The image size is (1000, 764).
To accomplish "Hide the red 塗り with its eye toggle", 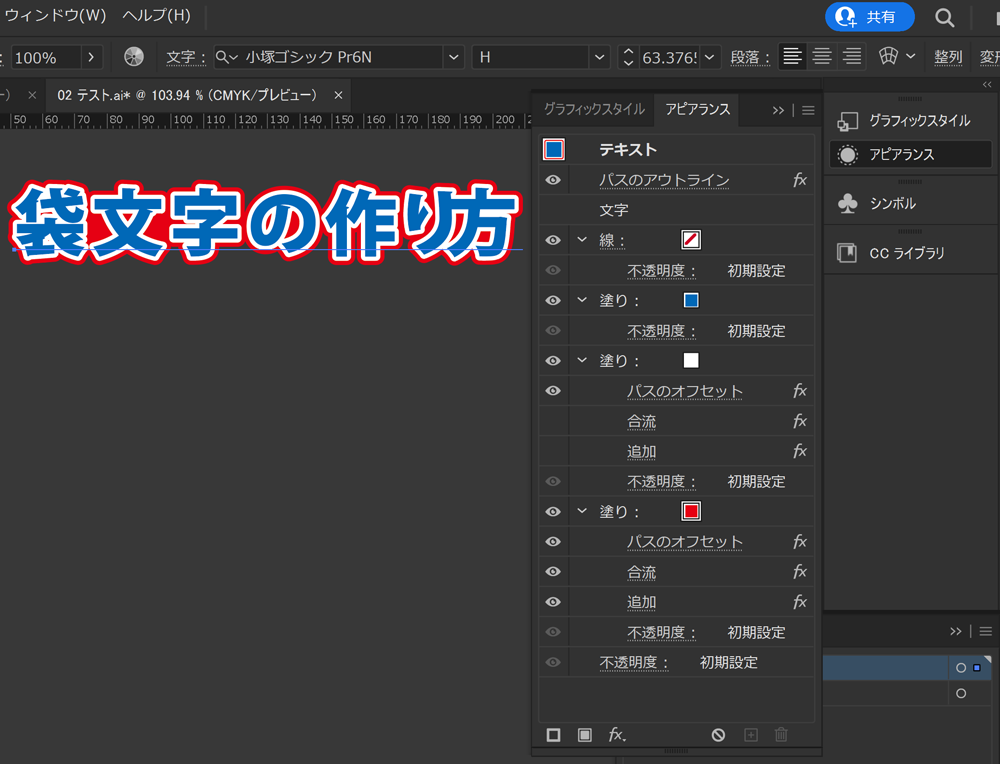I will point(552,511).
